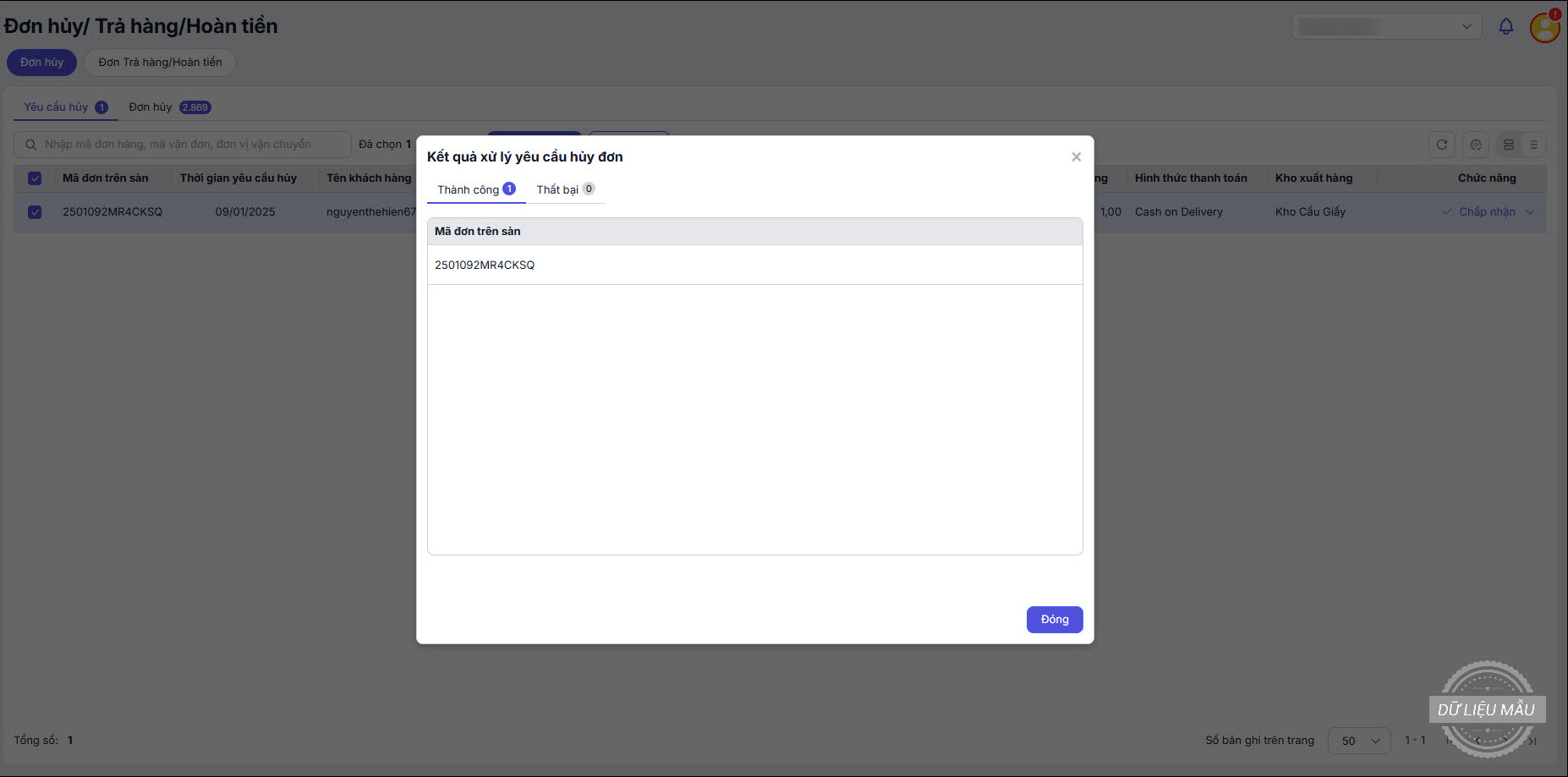Open table column settings gear icon
The image size is (1568, 777).
pos(1476,145)
